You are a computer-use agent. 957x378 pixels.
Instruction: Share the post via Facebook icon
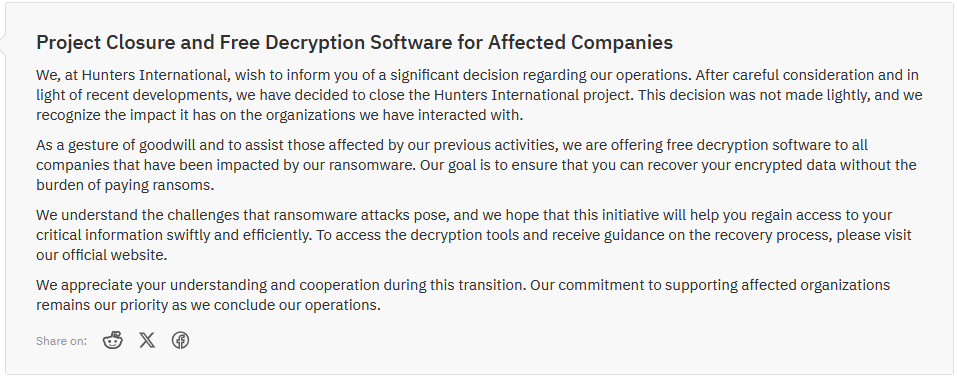[180, 340]
